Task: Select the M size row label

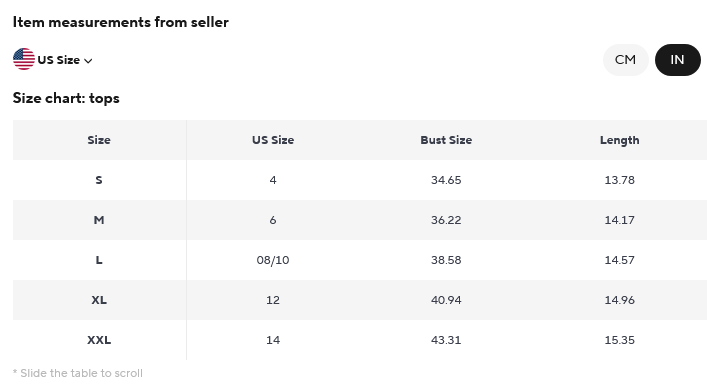Action: point(99,220)
